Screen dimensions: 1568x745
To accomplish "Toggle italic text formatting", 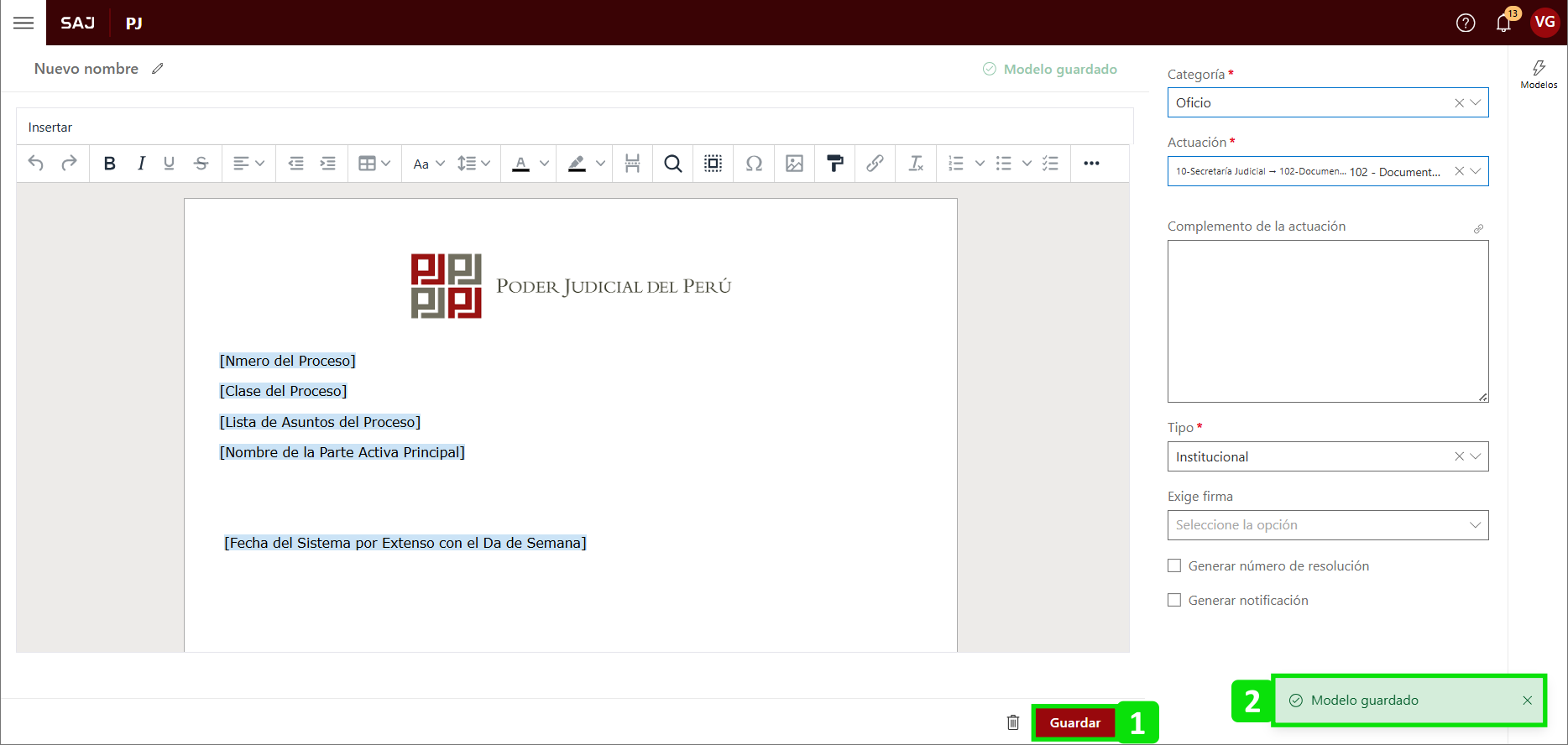I will [141, 164].
